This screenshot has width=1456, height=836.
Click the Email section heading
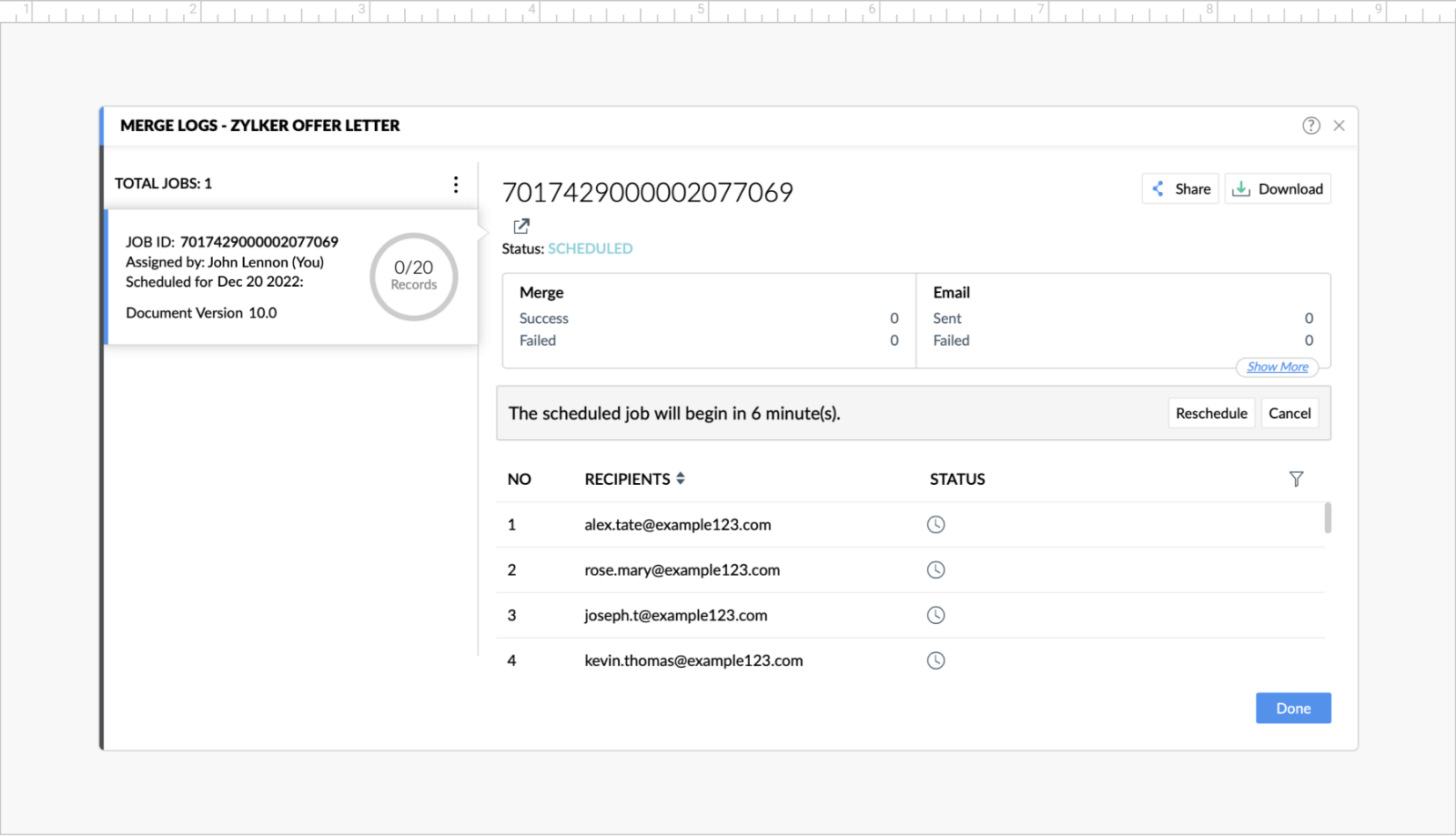coord(951,293)
